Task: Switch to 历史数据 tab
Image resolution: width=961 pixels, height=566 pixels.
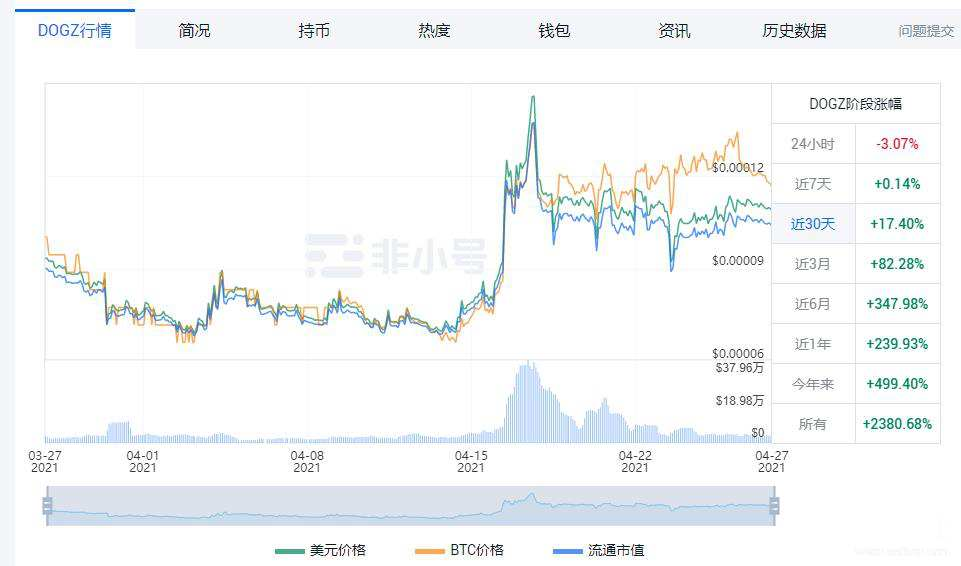Action: tap(794, 30)
